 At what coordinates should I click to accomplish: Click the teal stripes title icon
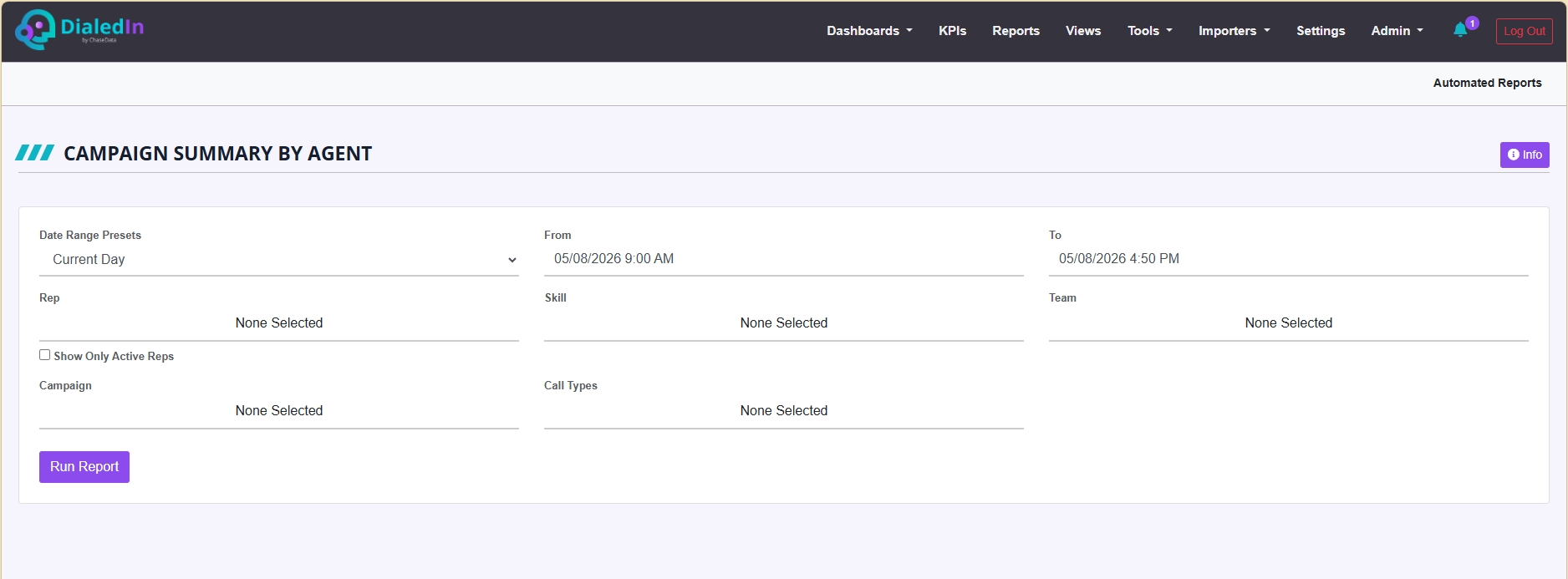(x=35, y=153)
